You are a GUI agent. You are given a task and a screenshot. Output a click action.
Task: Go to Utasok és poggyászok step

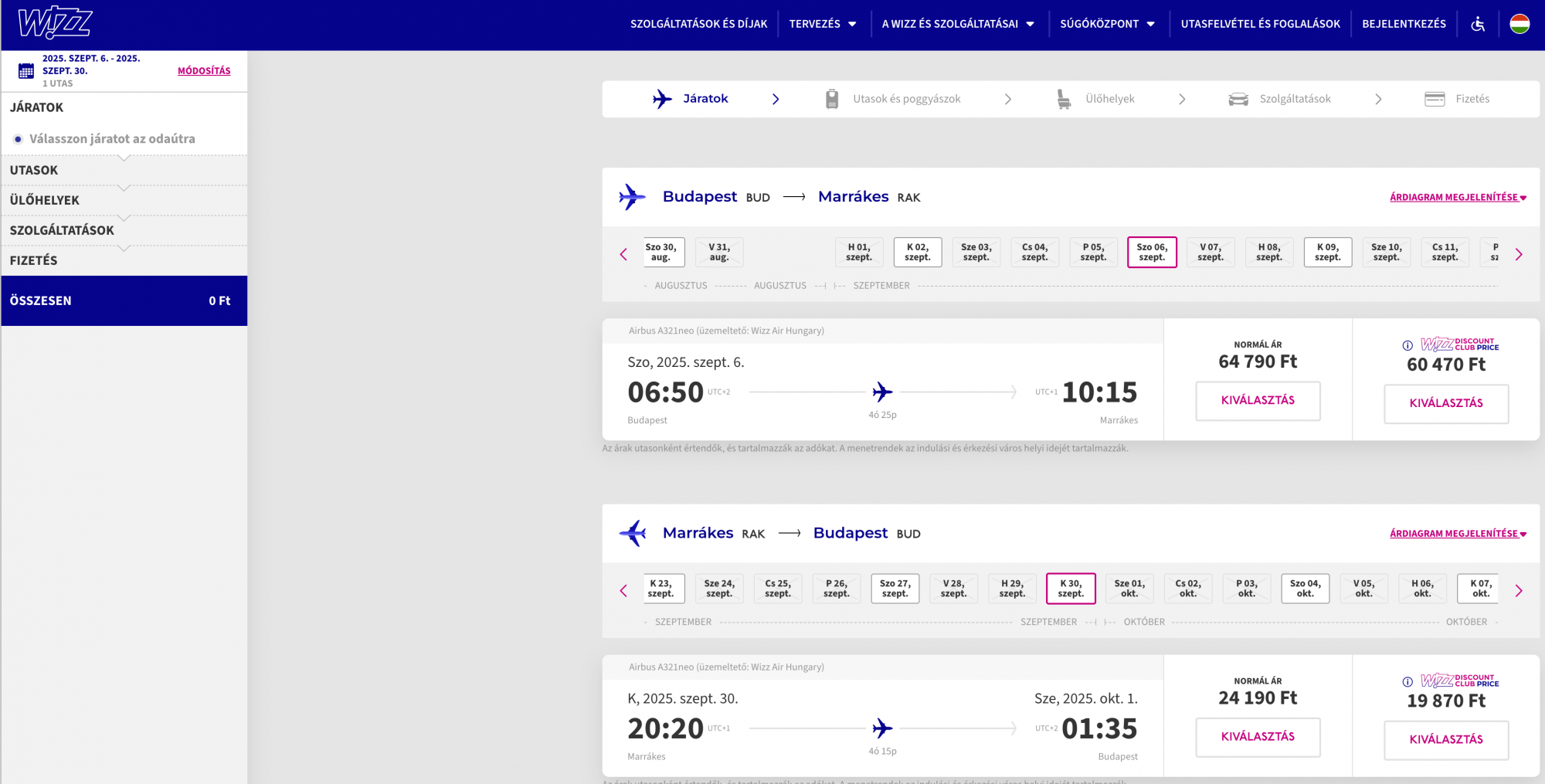pos(907,99)
